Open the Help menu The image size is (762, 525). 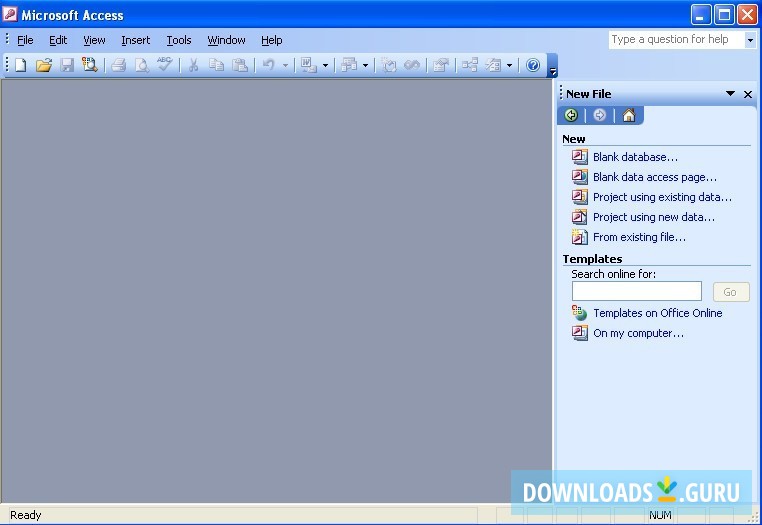pos(271,40)
